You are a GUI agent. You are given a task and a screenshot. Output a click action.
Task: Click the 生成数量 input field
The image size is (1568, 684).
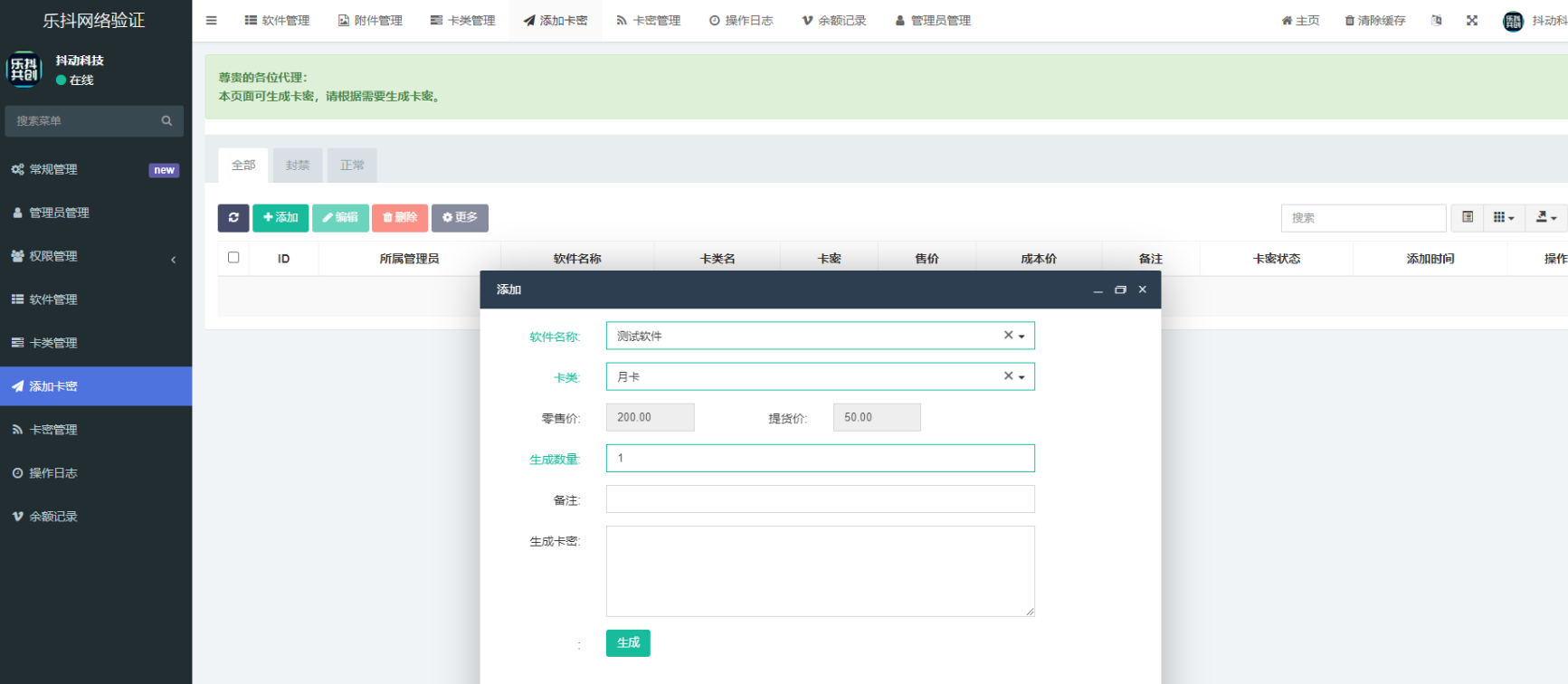click(820, 459)
